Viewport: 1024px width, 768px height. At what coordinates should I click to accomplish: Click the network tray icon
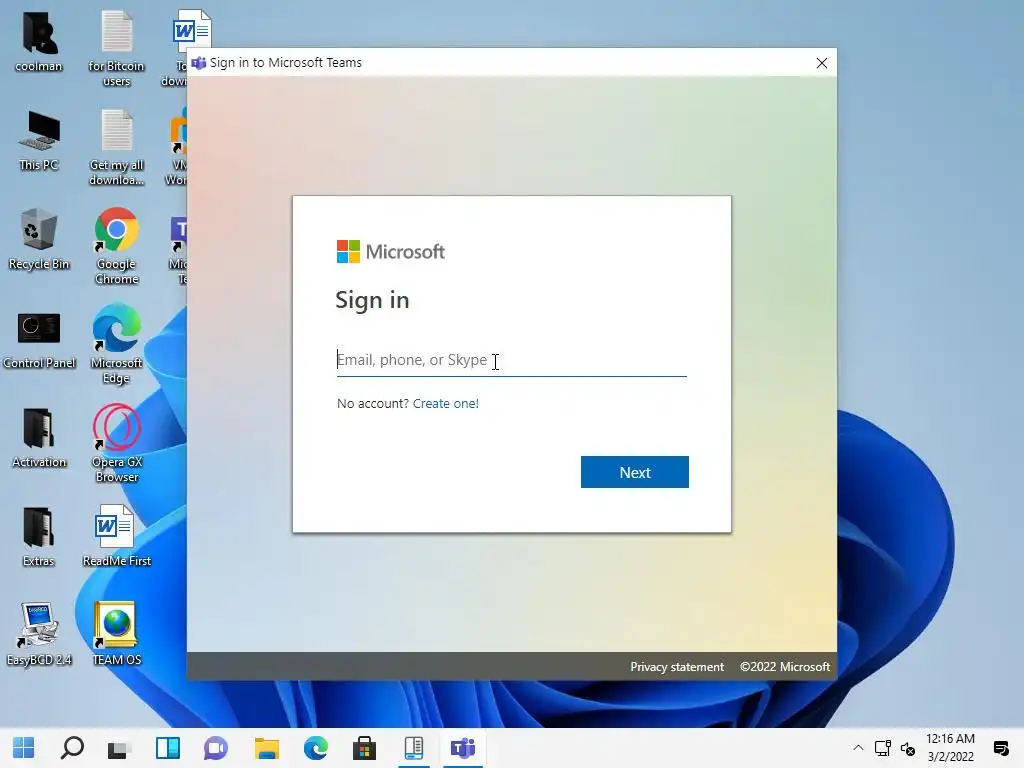[883, 748]
